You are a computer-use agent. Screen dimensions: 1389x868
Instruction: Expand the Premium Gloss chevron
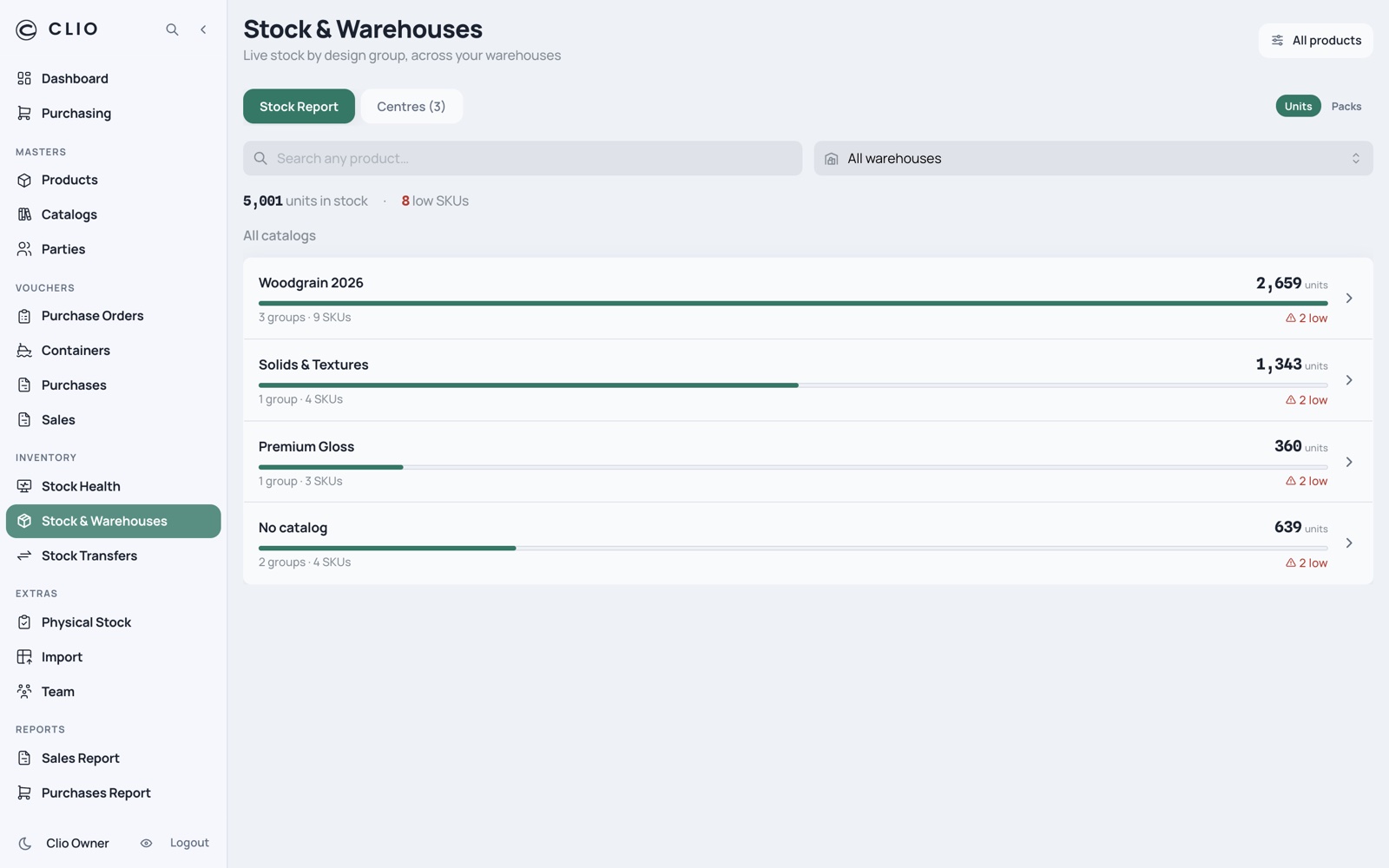1349,462
